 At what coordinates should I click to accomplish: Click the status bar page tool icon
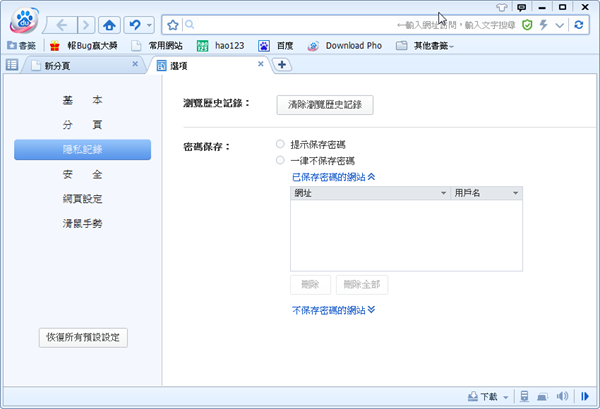tap(524, 396)
